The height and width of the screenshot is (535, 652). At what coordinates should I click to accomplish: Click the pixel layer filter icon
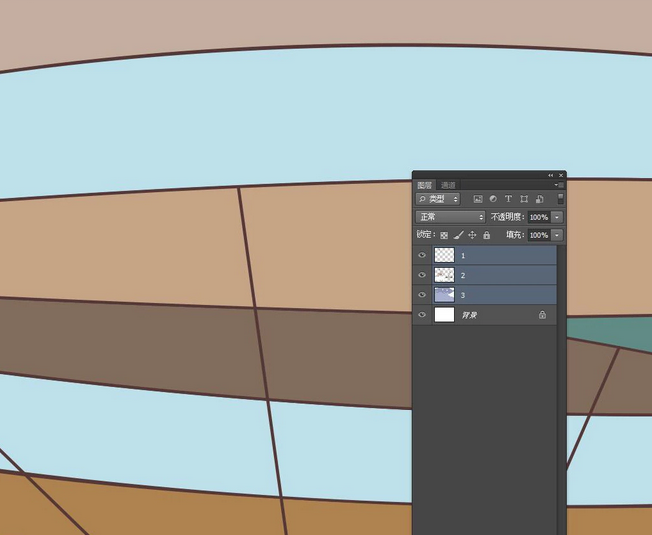(x=478, y=199)
